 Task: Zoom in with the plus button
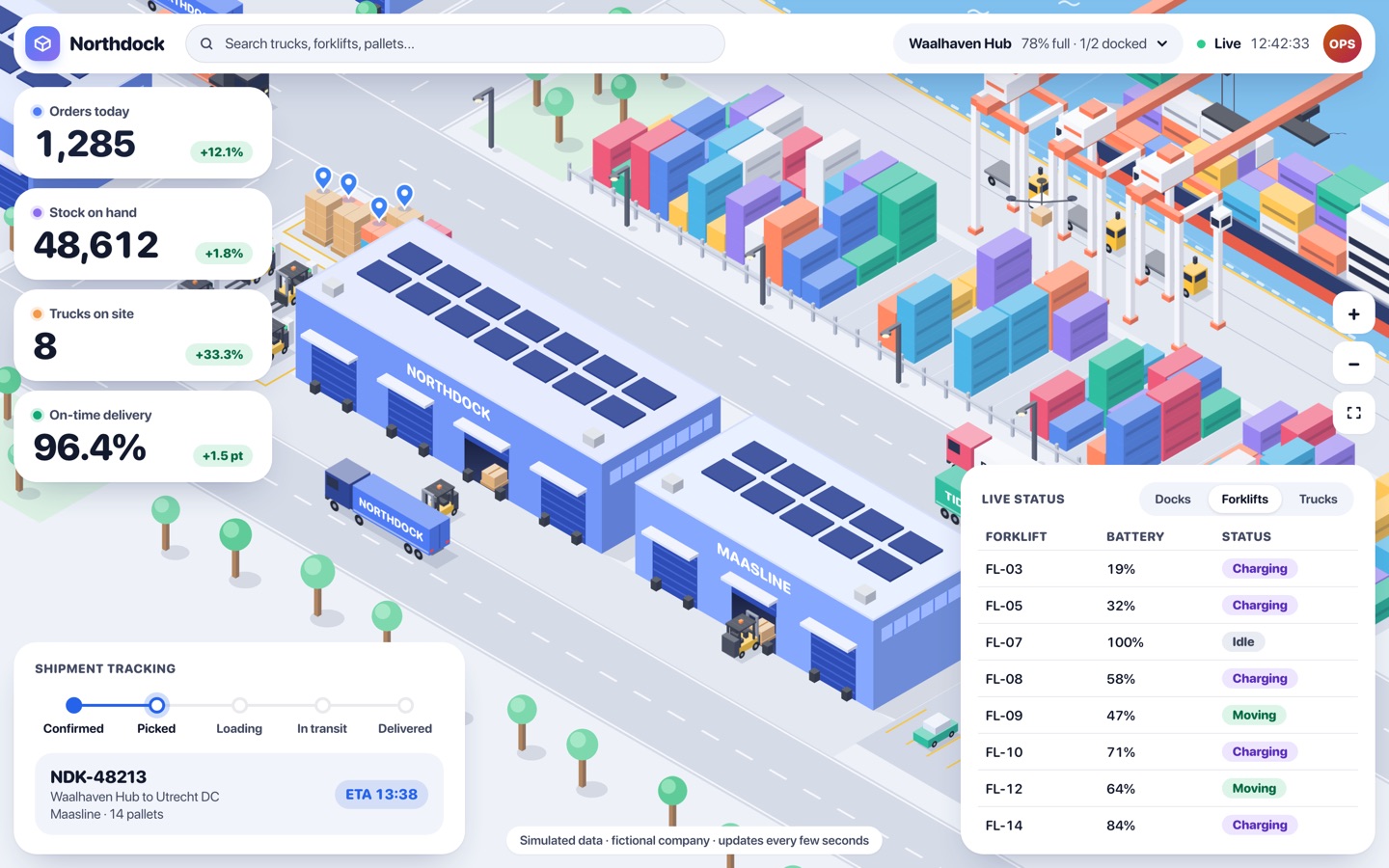click(x=1353, y=313)
